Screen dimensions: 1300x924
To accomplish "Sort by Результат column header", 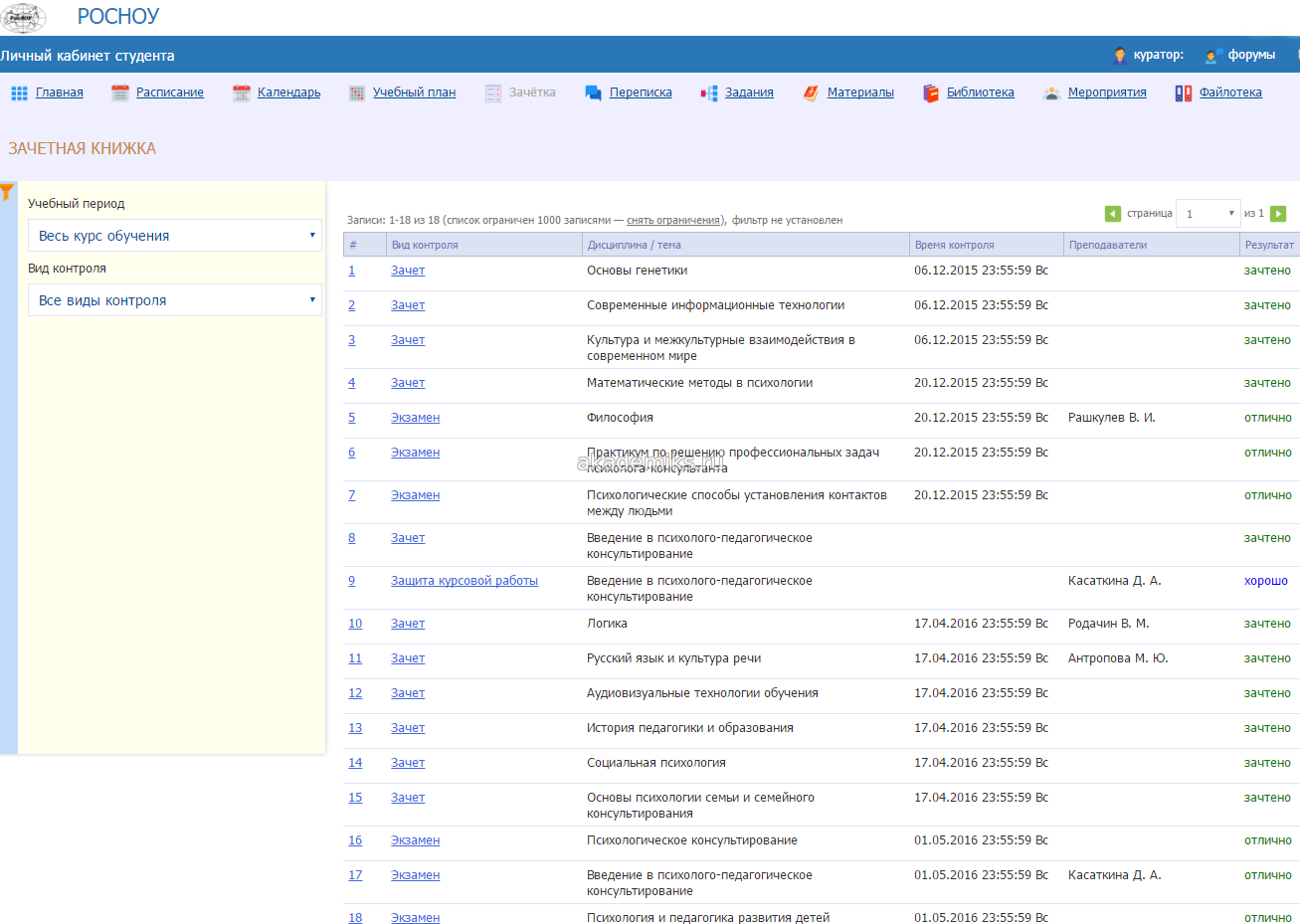I will click(x=1269, y=245).
